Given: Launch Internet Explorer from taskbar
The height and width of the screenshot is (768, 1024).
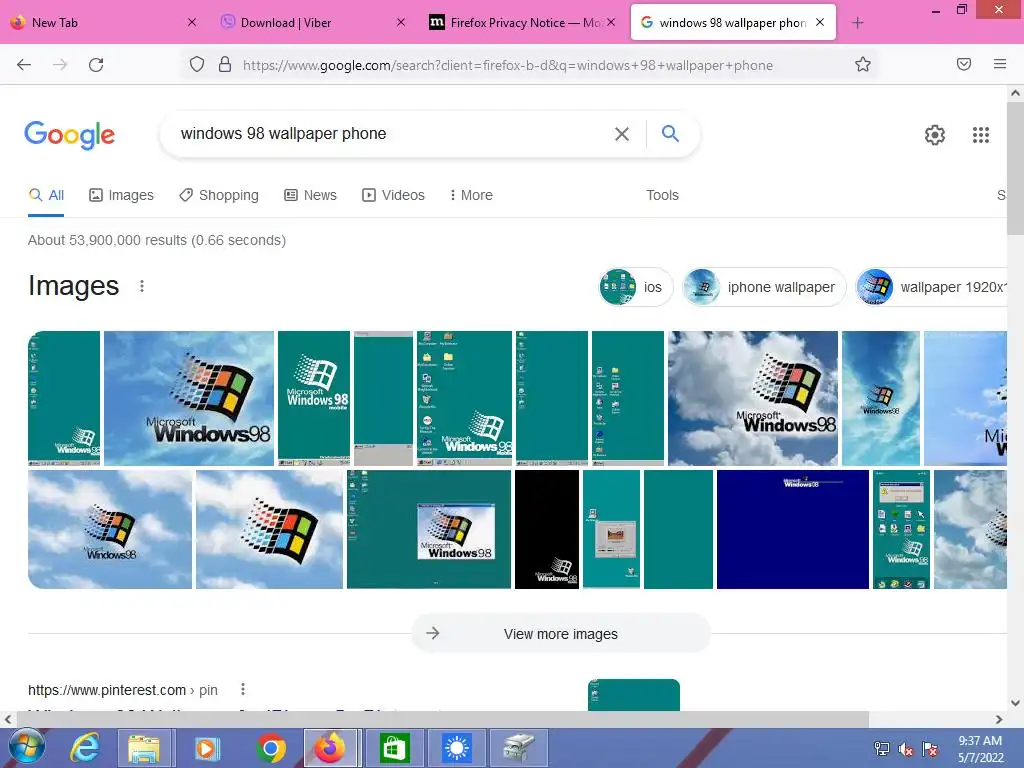Looking at the screenshot, I should [85, 748].
